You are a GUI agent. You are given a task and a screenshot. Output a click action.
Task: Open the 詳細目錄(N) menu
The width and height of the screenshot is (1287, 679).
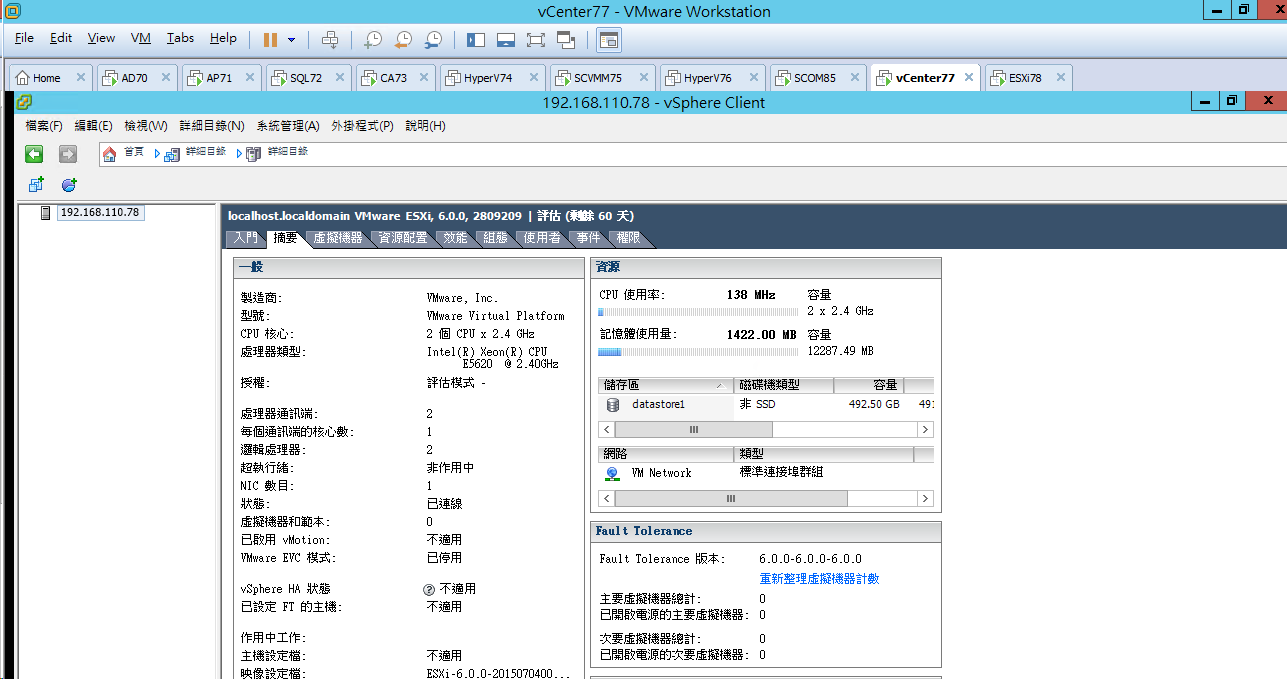[212, 126]
